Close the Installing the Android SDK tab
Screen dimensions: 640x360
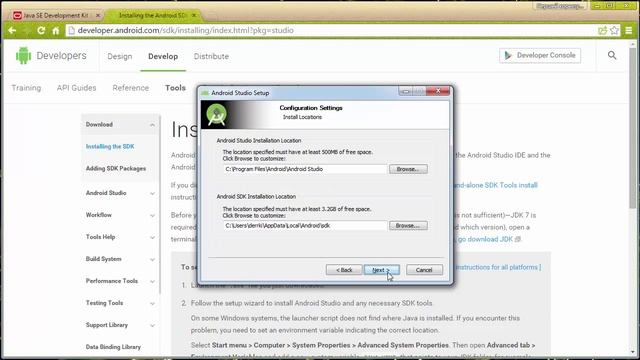click(194, 15)
